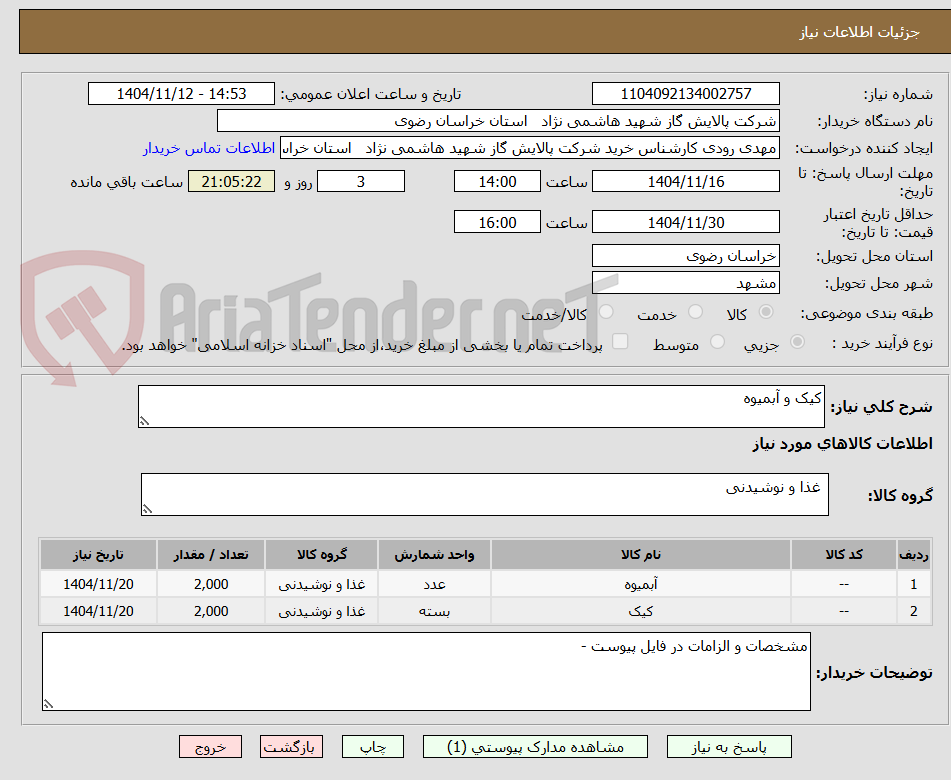Grab resize handle of شرح کلی نیاز box

144,421
